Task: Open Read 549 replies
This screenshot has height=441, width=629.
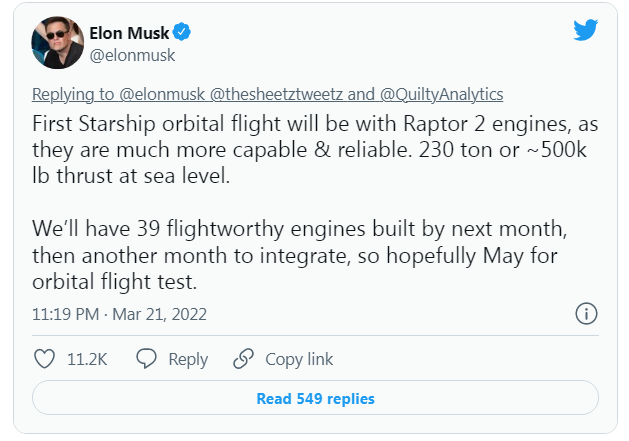Action: click(x=315, y=399)
